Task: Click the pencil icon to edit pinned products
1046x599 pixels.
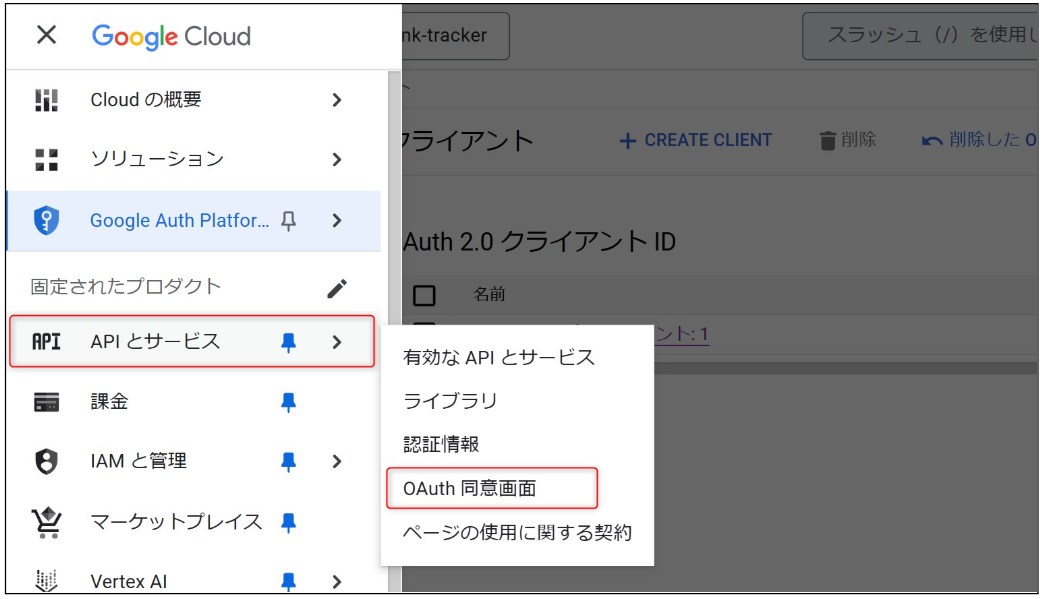Action: point(337,288)
